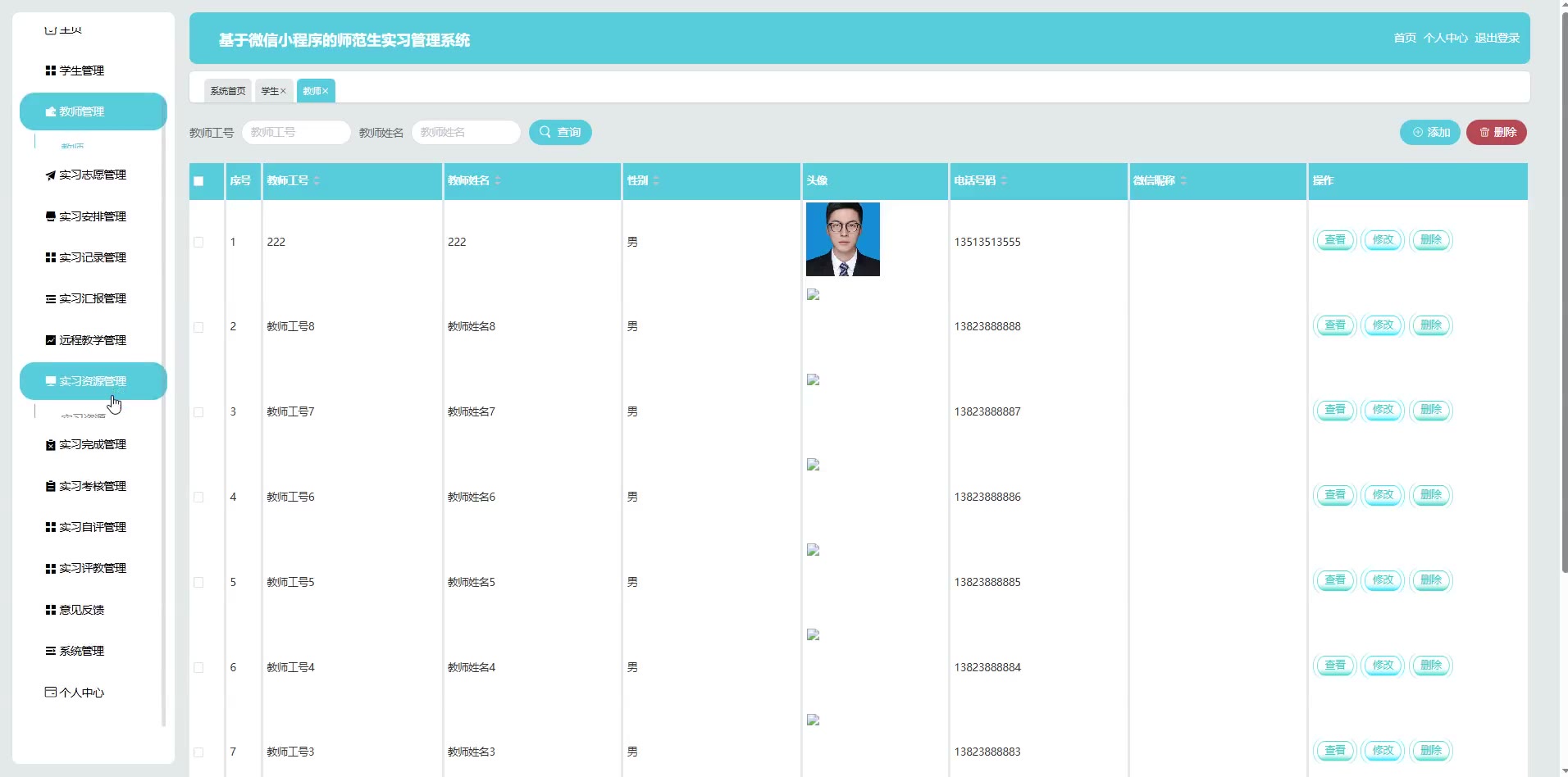Close the 学生 tab with its X
This screenshot has height=777, width=1568.
coord(283,91)
